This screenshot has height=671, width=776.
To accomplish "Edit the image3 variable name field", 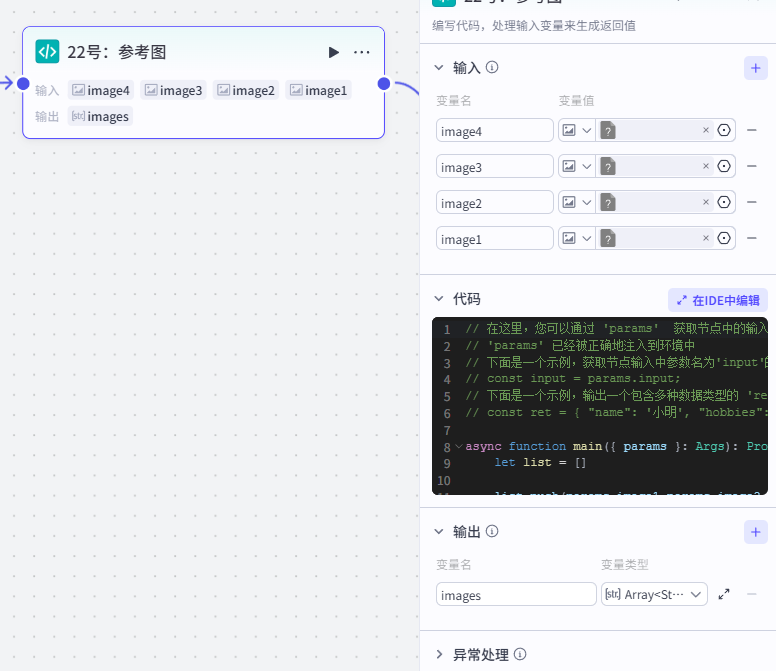I will tap(494, 167).
